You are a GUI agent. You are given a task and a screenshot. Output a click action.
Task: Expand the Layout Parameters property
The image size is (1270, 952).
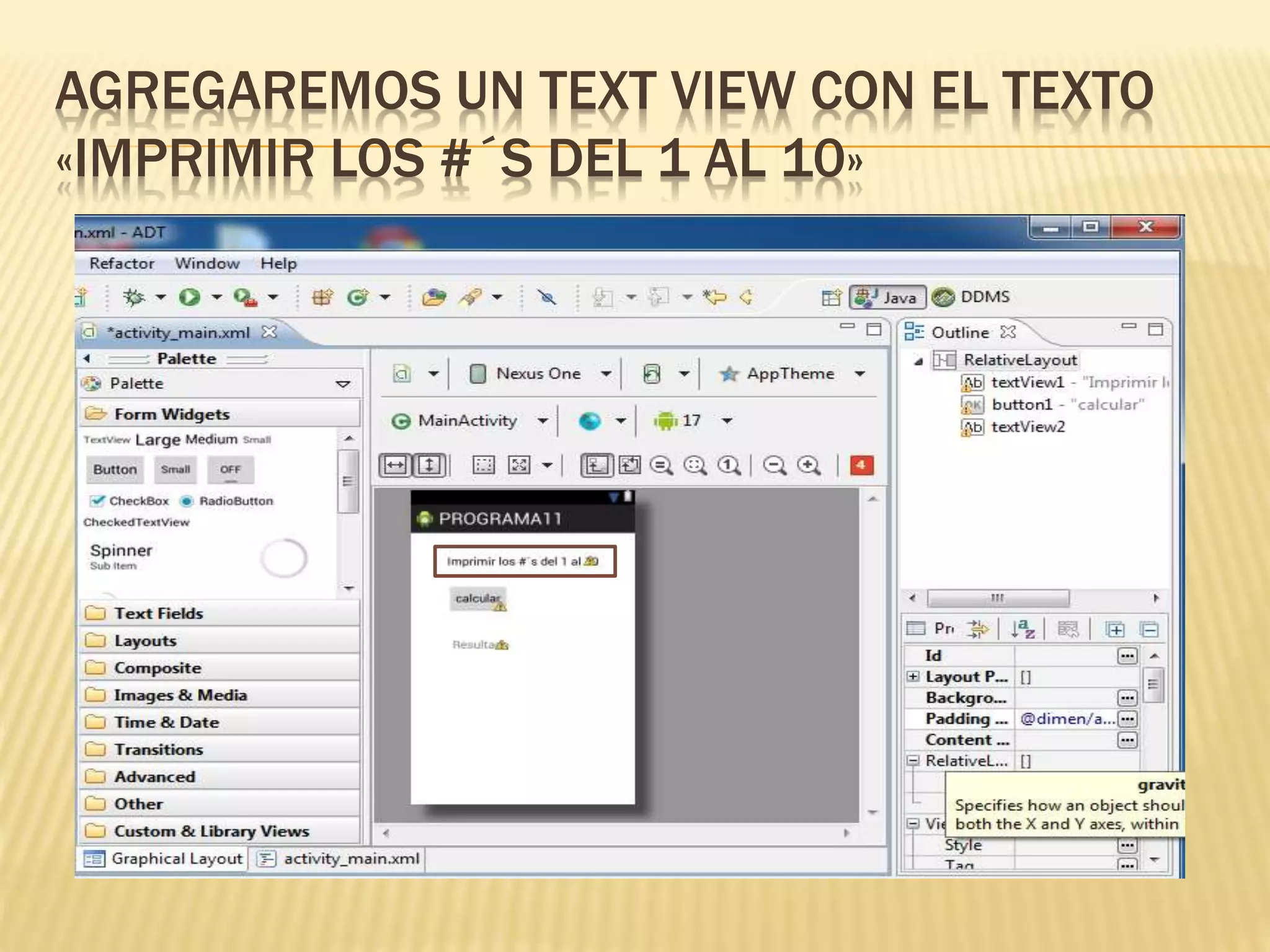coord(913,677)
